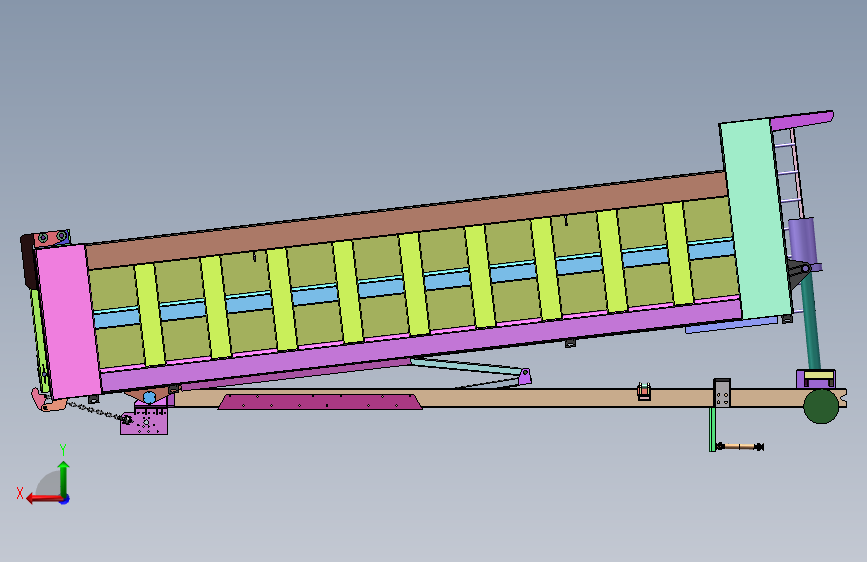Select the grey bolted bracket on the beam
Viewport: 867px width, 562px height.
(x=722, y=393)
